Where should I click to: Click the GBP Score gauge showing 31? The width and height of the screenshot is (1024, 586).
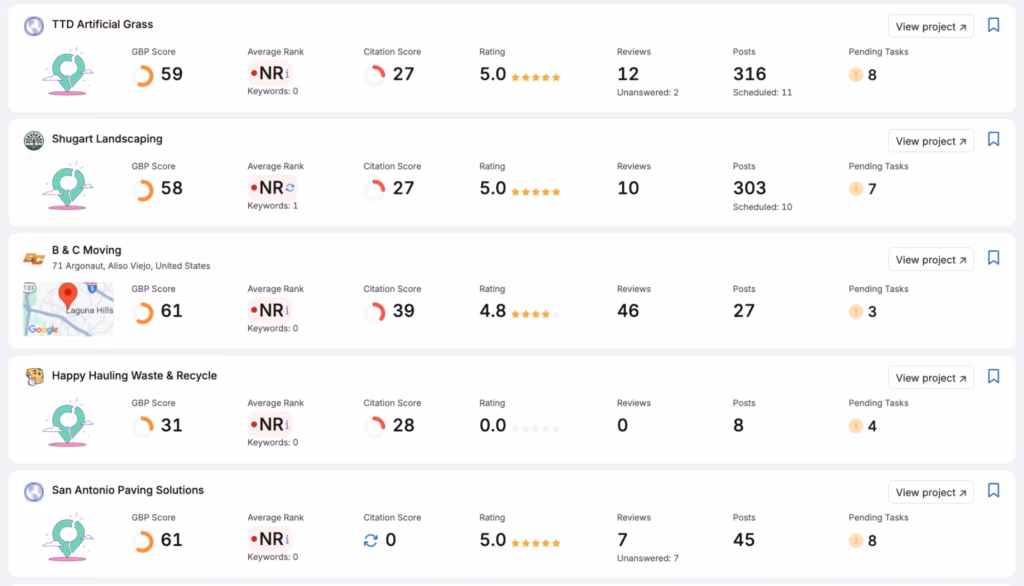click(x=144, y=425)
